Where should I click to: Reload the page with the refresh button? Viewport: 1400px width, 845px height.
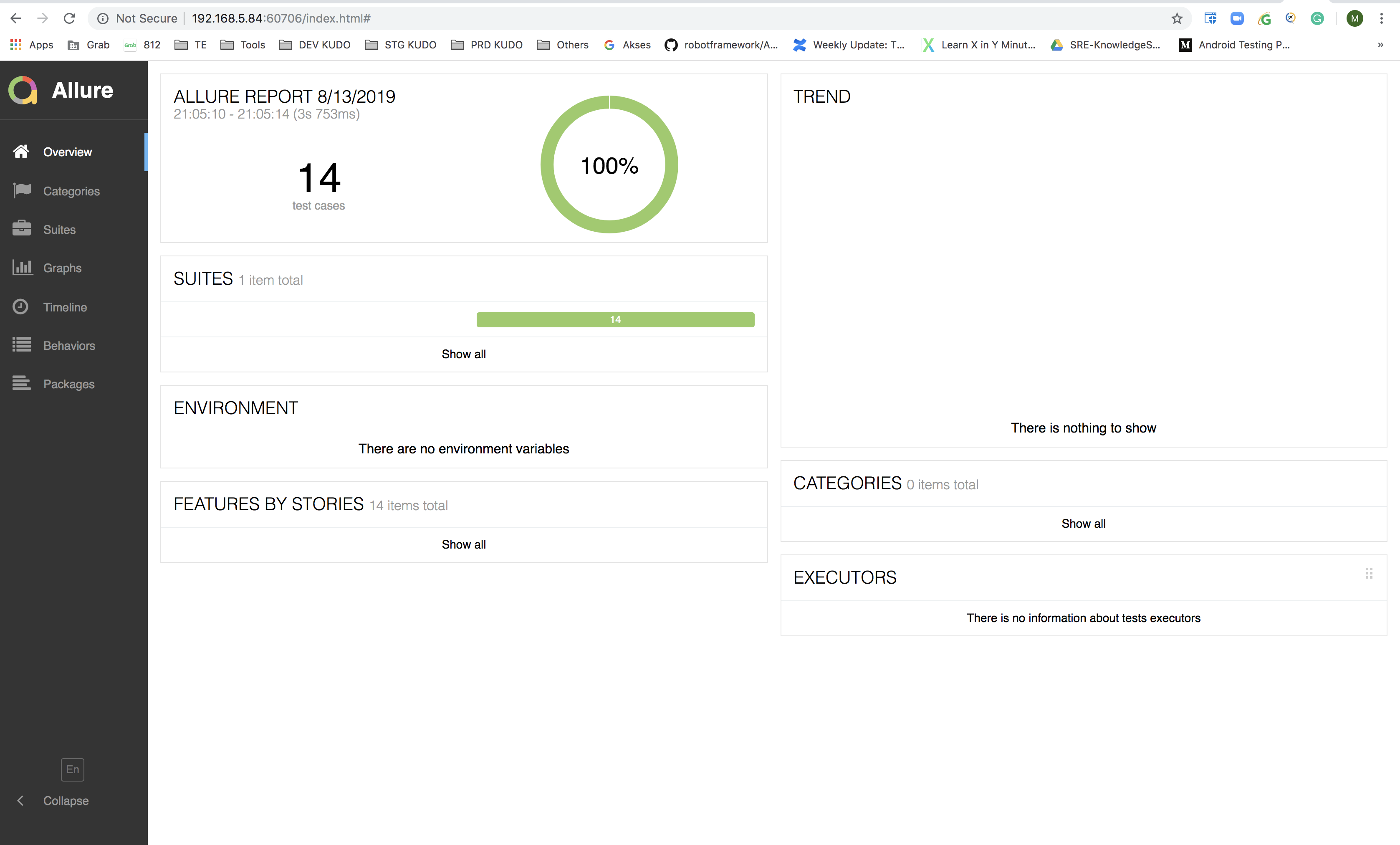coord(69,19)
